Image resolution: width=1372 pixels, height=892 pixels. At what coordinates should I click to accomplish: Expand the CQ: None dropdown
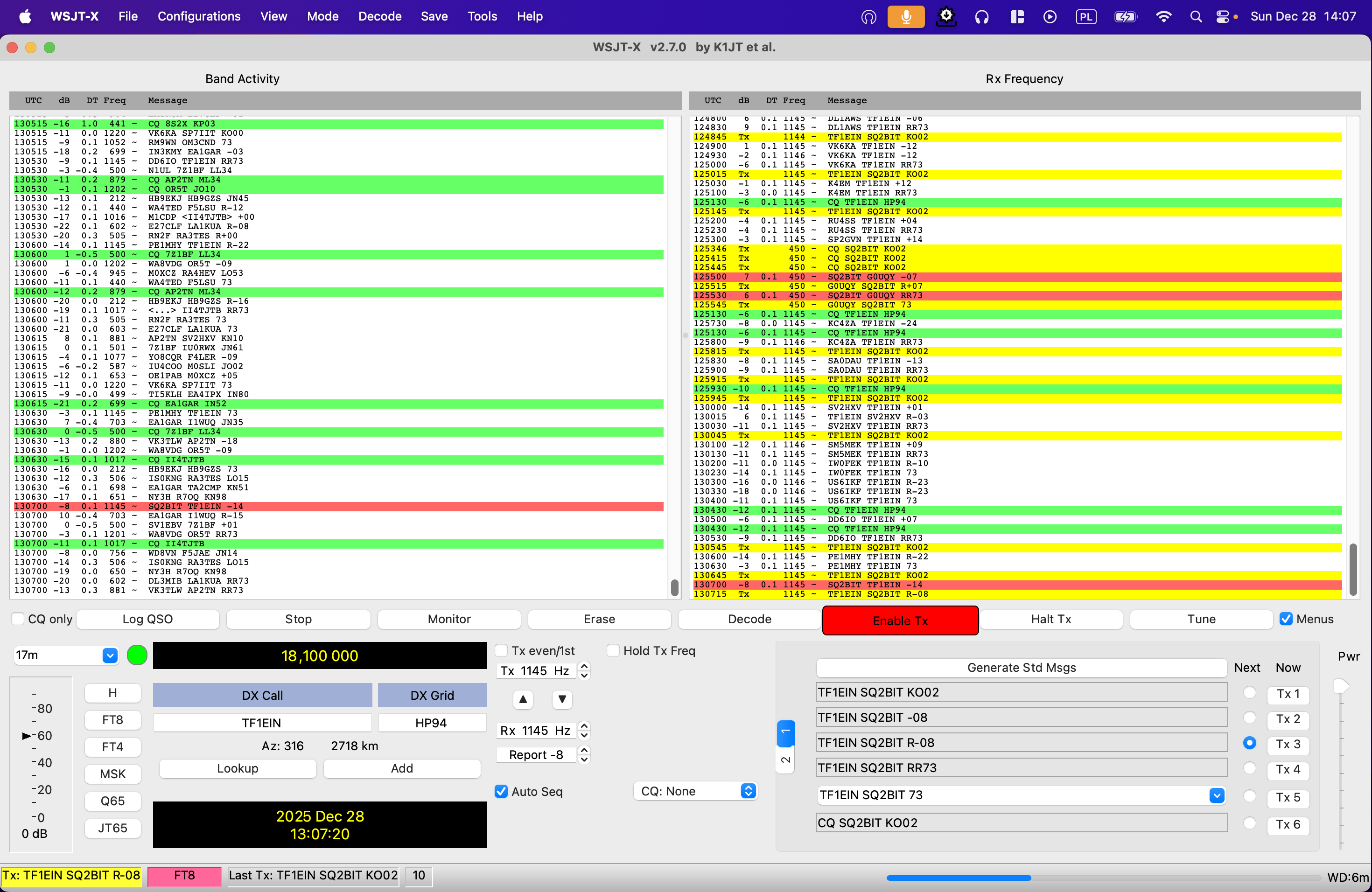point(748,791)
